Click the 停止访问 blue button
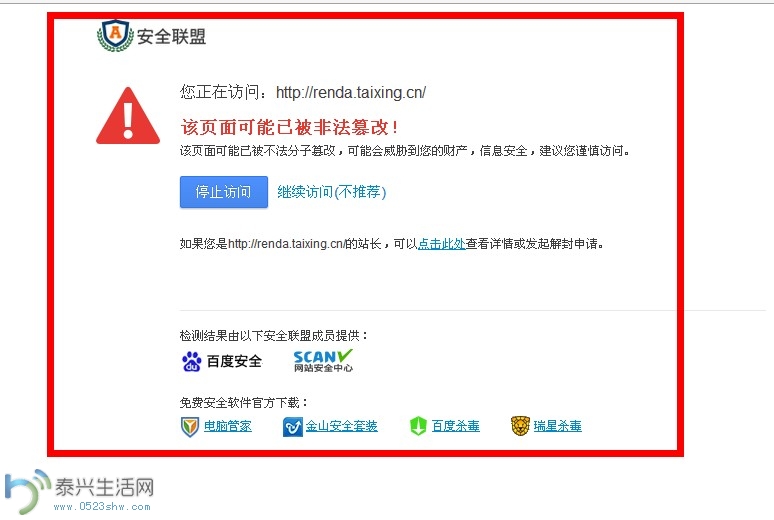The height and width of the screenshot is (520, 774). click(224, 192)
